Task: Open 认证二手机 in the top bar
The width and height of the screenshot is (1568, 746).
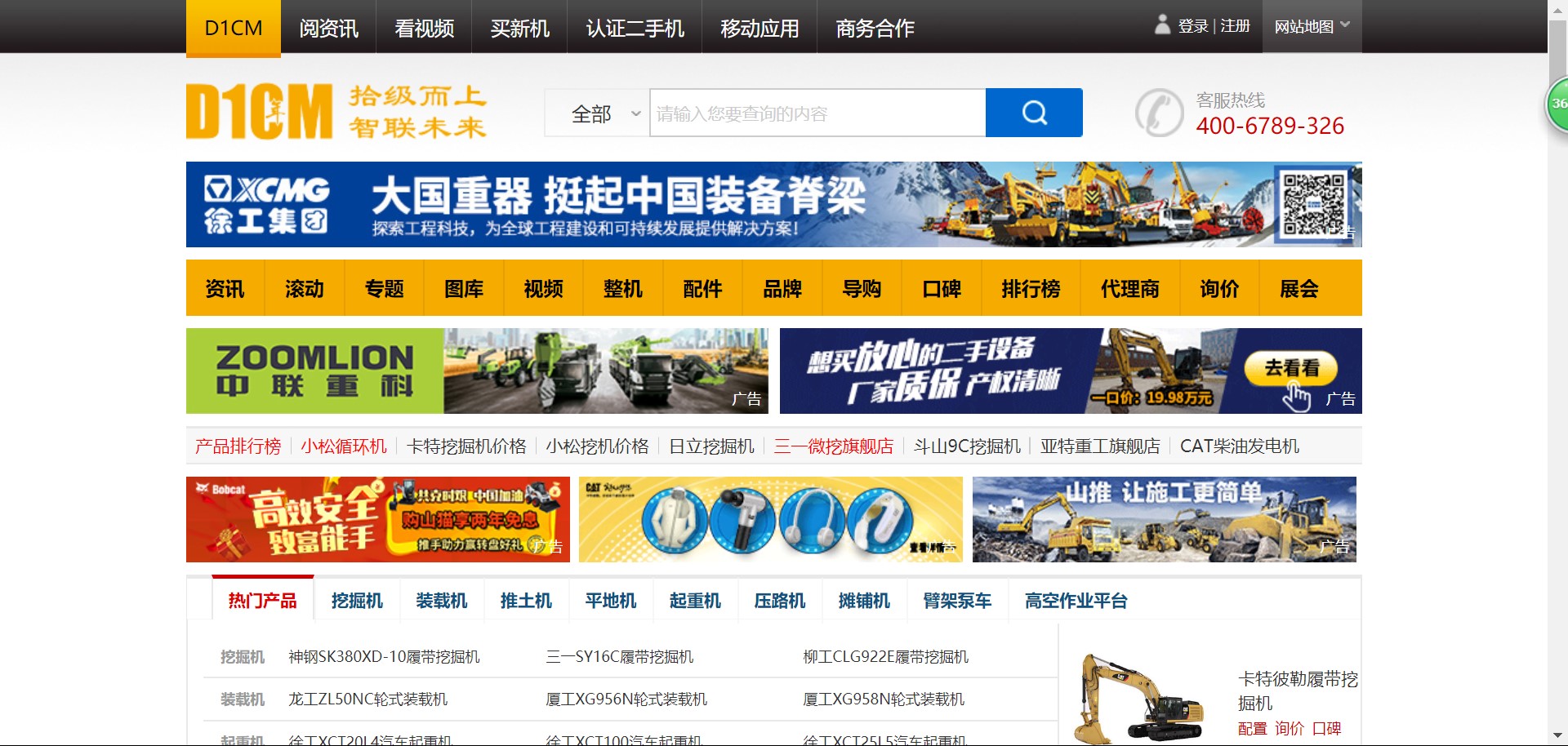Action: pyautogui.click(x=635, y=28)
